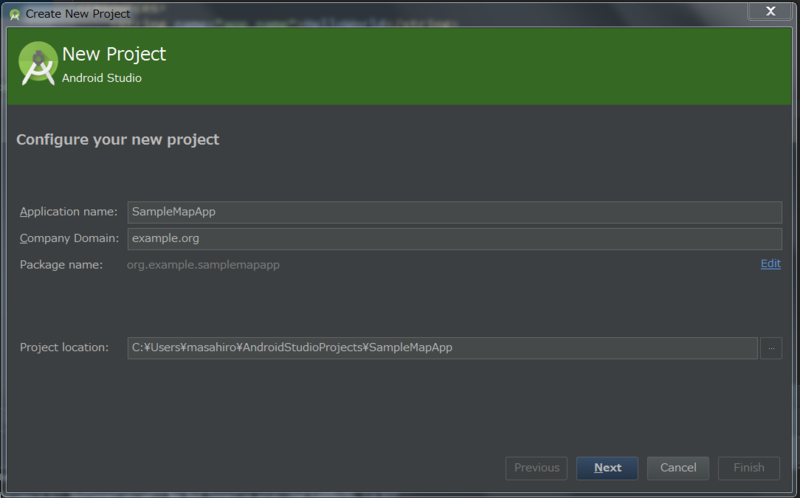Viewport: 800px width, 498px height.
Task: Click the 'Package name:' label
Action: [61, 265]
